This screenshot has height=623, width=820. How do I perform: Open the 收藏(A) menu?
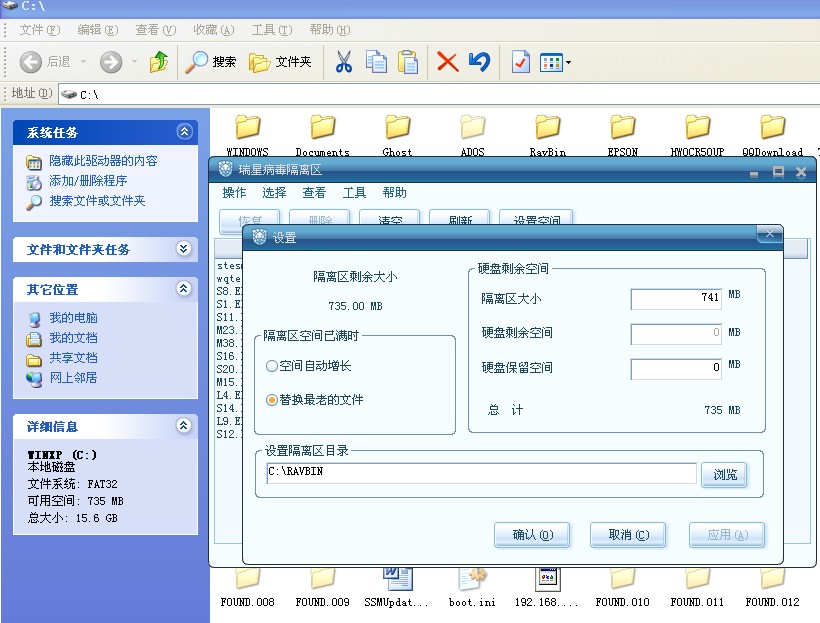[214, 30]
